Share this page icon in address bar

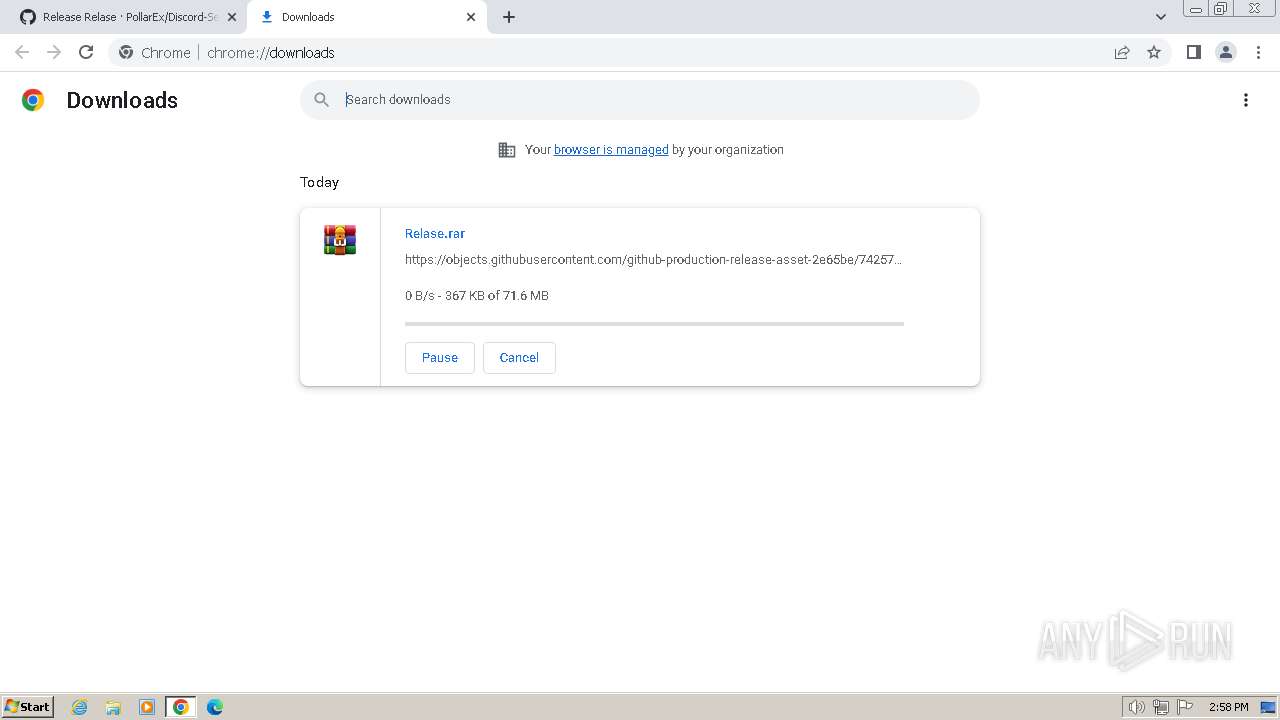pyautogui.click(x=1122, y=52)
